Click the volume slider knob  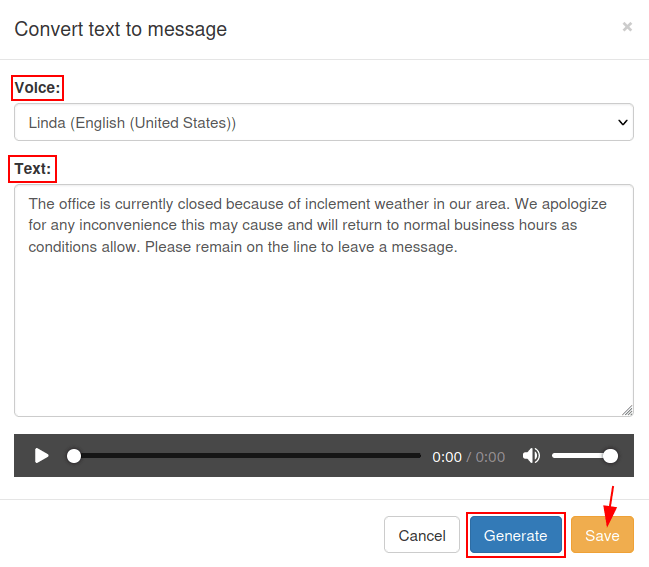610,456
